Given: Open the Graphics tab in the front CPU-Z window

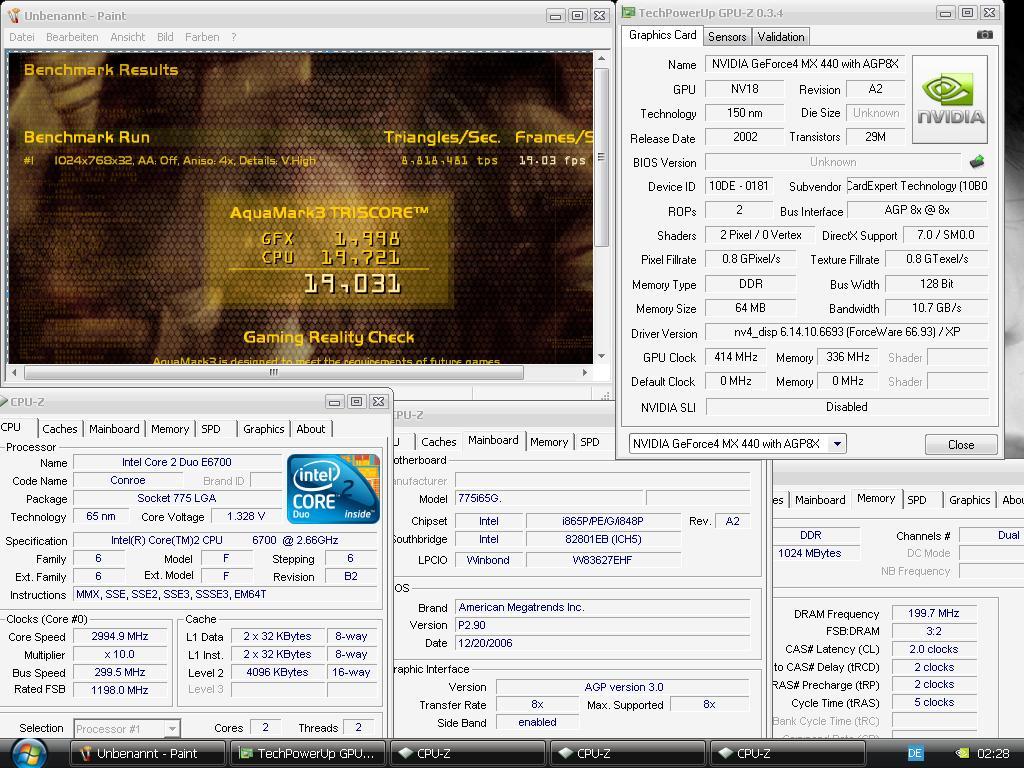Looking at the screenshot, I should (264, 429).
